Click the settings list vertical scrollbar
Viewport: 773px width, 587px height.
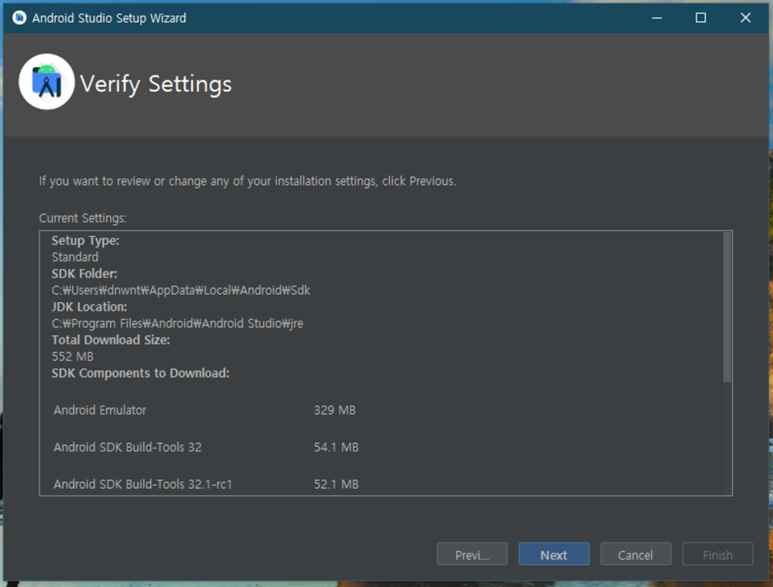pos(727,307)
